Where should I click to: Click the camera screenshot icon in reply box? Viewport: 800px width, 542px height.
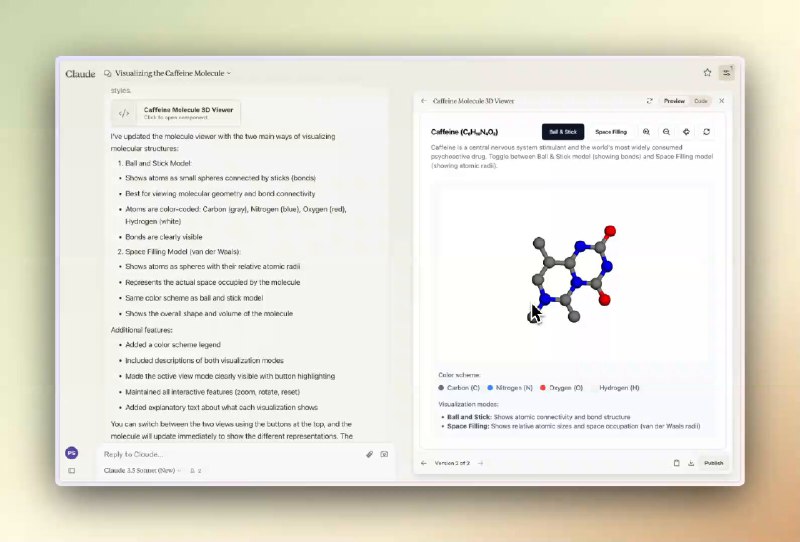pyautogui.click(x=384, y=454)
